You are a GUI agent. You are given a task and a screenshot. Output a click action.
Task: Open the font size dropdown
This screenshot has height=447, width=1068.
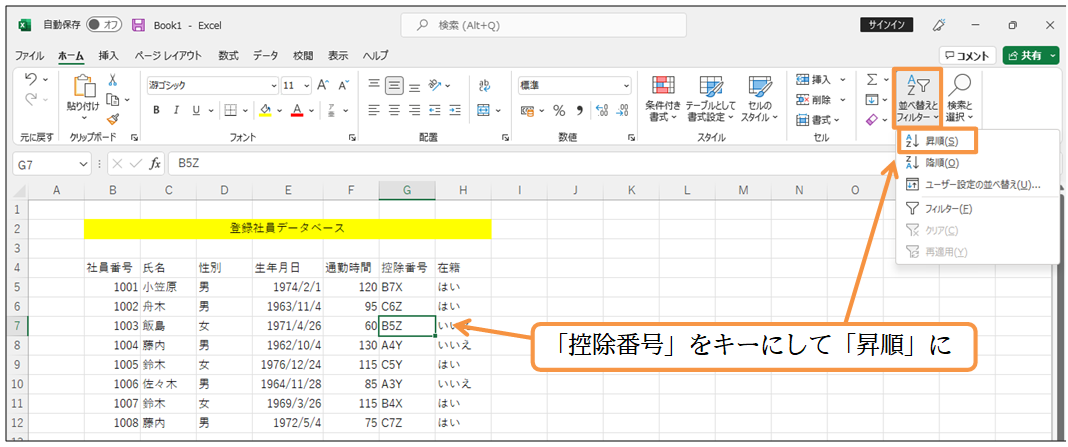(305, 85)
